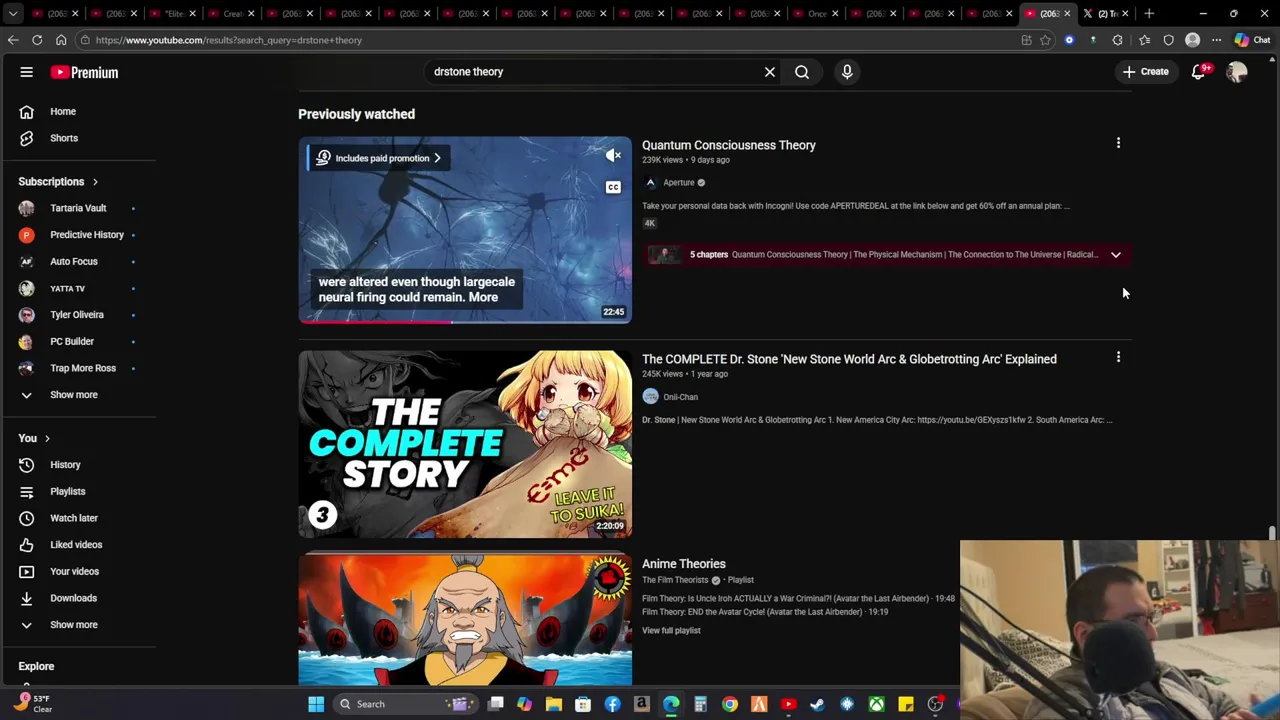Open account avatar menu
The image size is (1280, 720).
coord(1237,72)
